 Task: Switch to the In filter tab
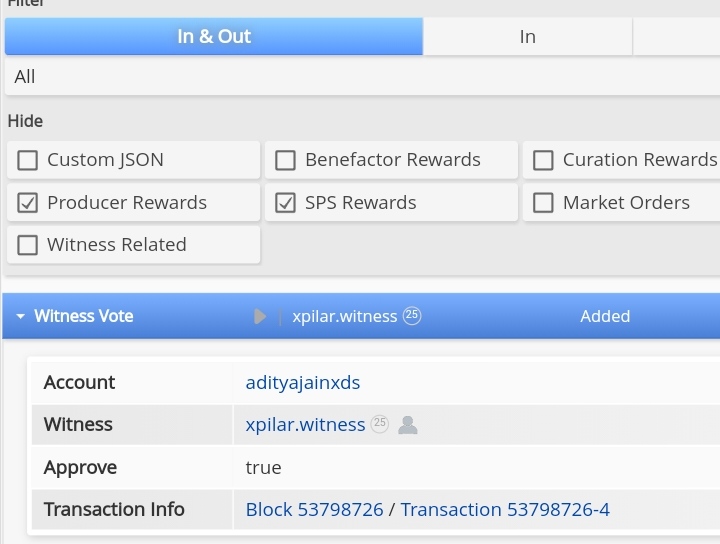[x=527, y=37]
